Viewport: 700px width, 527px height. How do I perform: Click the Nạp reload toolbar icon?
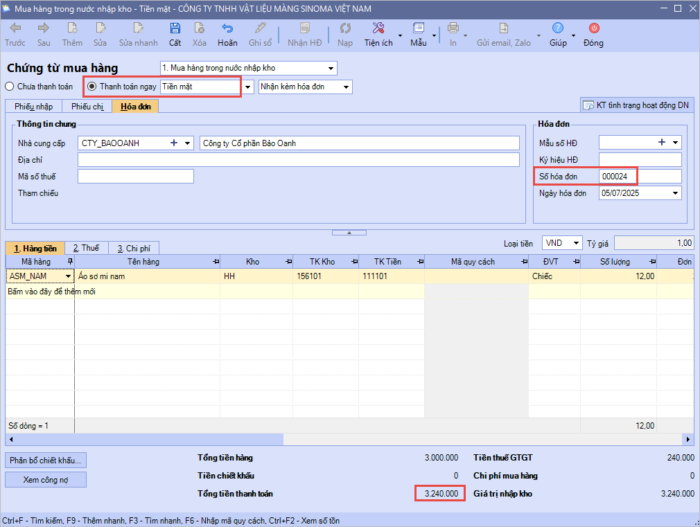click(x=345, y=30)
